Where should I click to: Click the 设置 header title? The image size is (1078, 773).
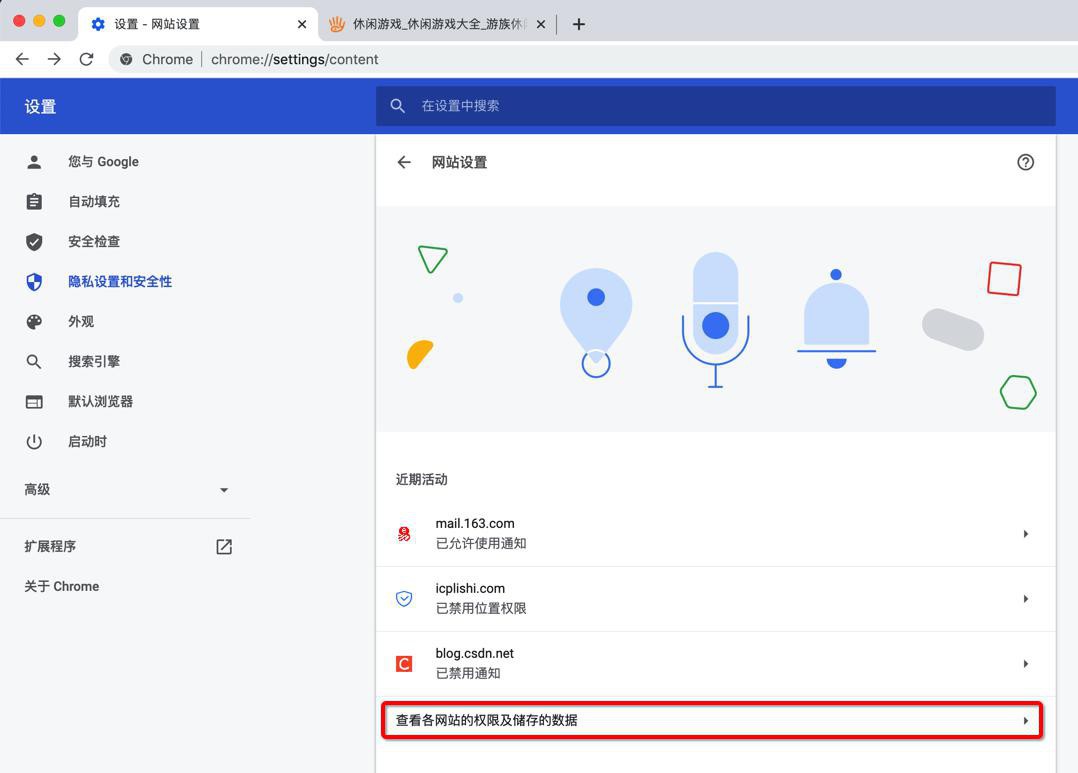click(x=41, y=107)
